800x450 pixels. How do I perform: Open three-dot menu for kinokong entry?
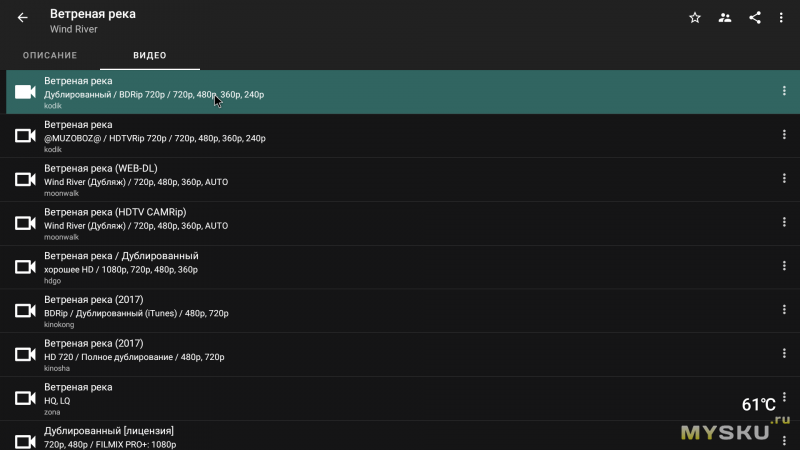784,311
